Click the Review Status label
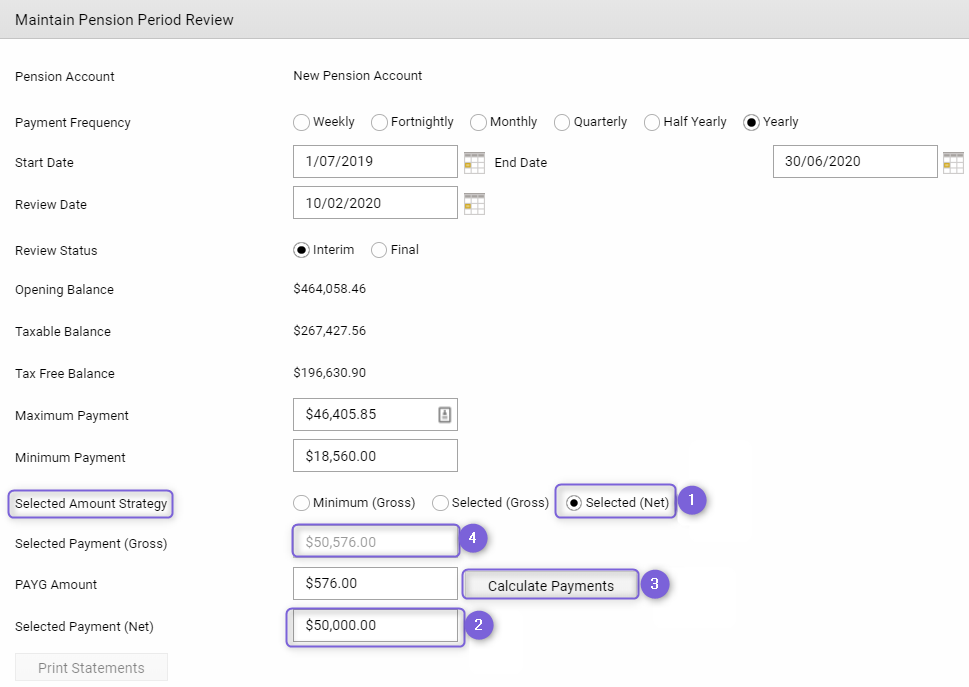The image size is (969, 687). click(56, 250)
